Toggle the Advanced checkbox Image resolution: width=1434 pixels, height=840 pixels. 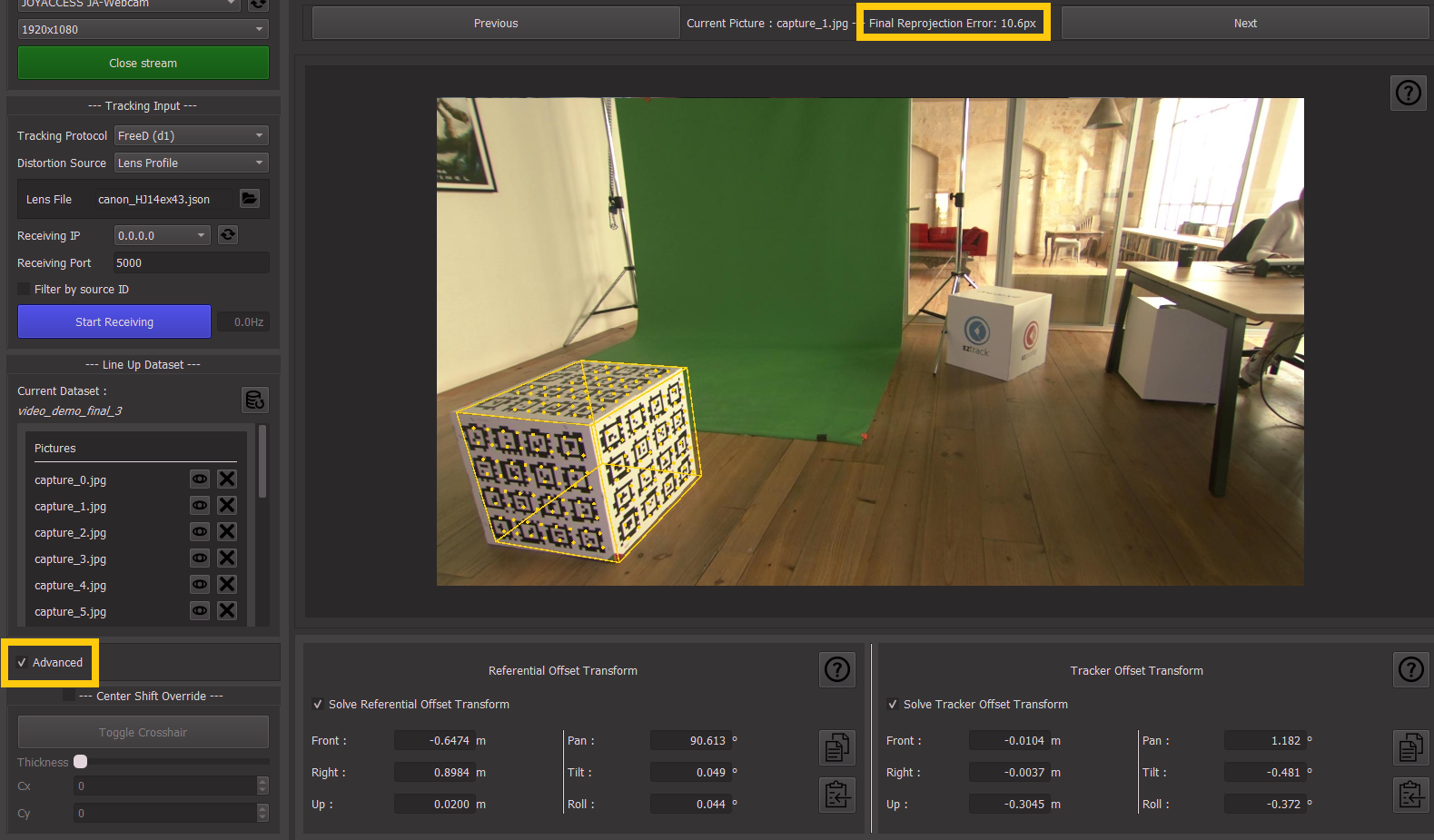(x=22, y=663)
